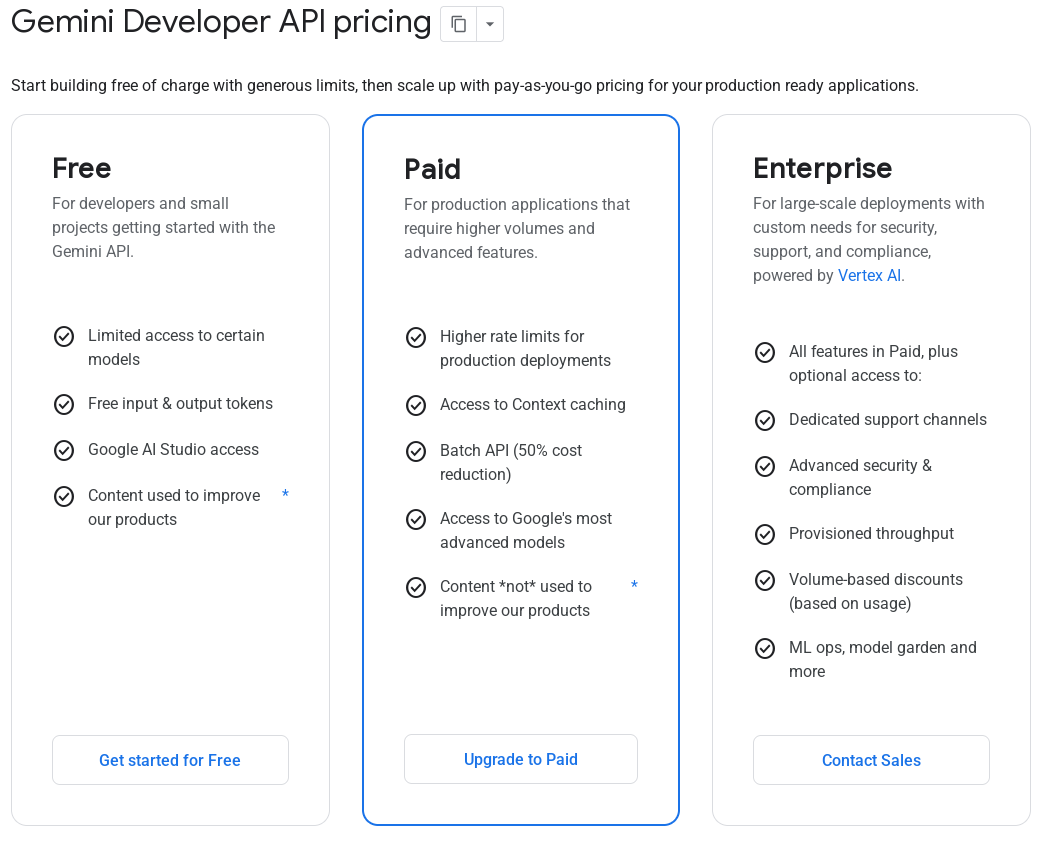Image resolution: width=1045 pixels, height=841 pixels.
Task: Click checkmark icon beside Higher rate limits
Action: point(416,338)
